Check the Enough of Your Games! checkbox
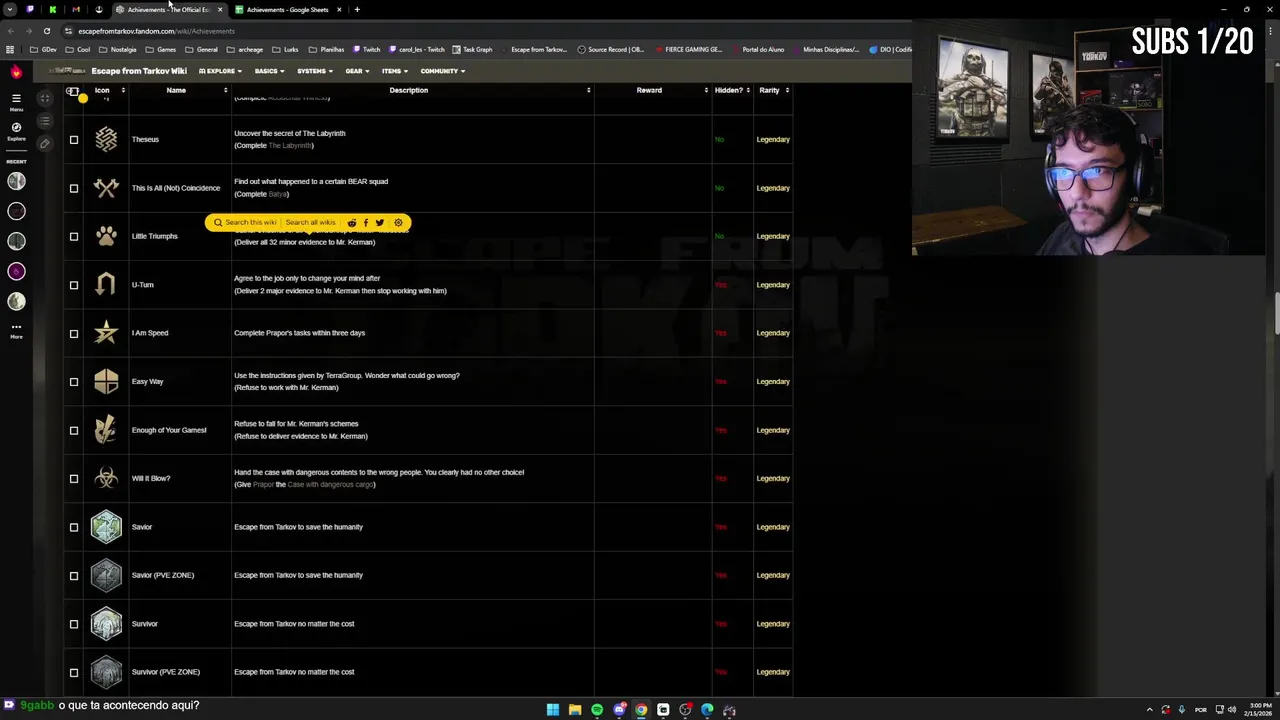The image size is (1280, 720). pos(74,431)
